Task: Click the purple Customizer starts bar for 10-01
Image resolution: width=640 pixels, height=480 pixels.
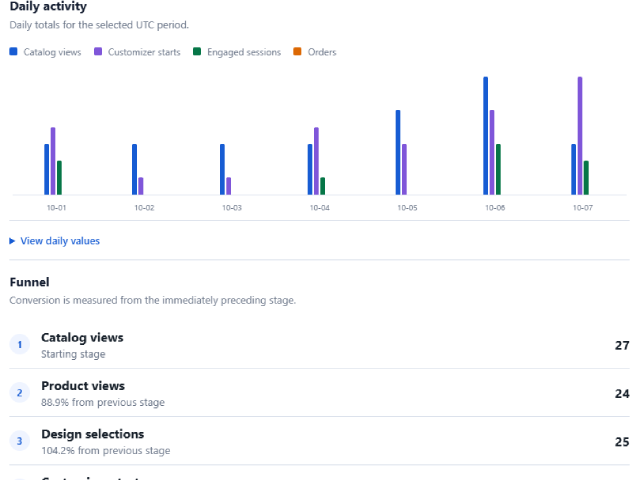Action: click(x=53, y=161)
